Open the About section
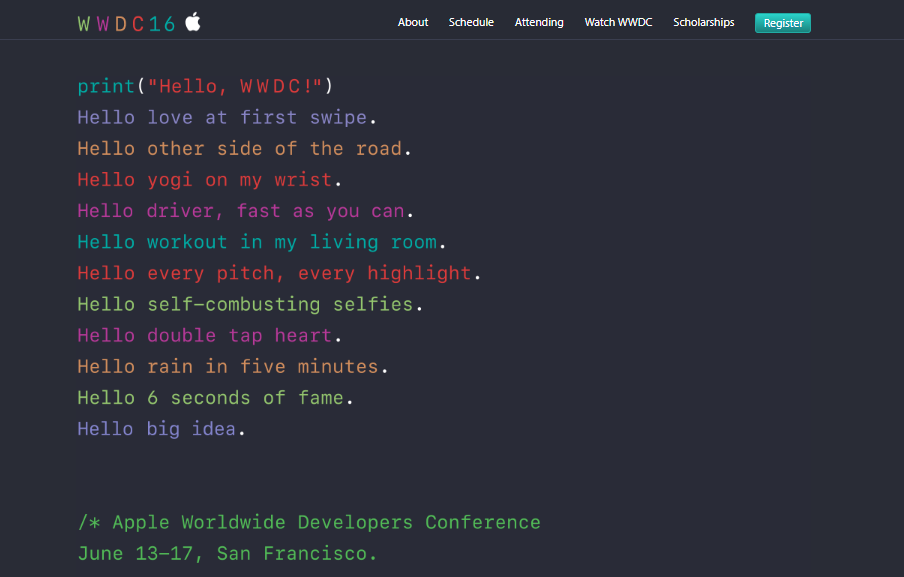This screenshot has height=577, width=904. (412, 21)
